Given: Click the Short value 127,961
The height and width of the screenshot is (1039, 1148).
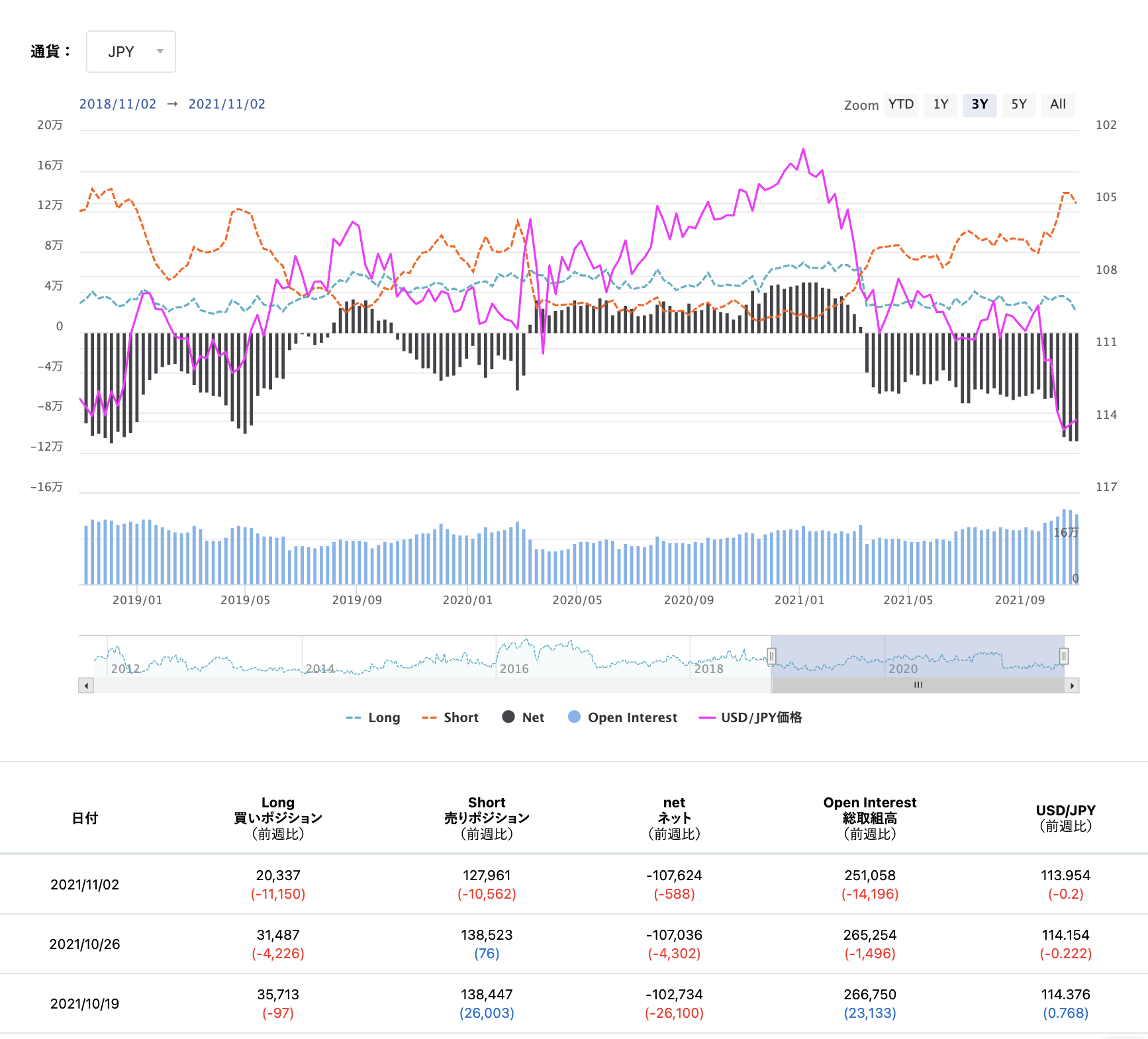Looking at the screenshot, I should (x=487, y=876).
